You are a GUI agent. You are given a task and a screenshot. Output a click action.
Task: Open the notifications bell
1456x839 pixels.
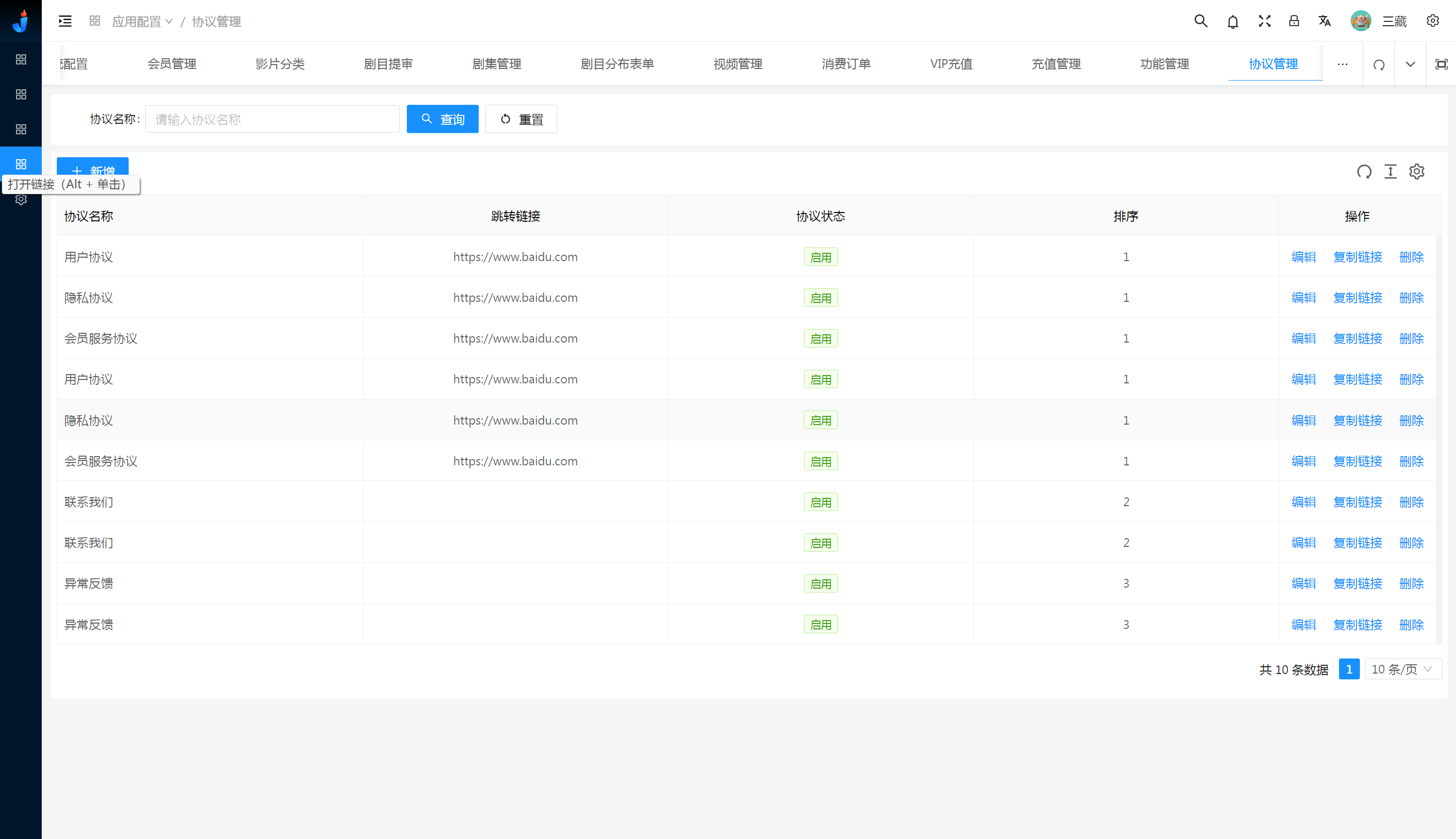1232,22
